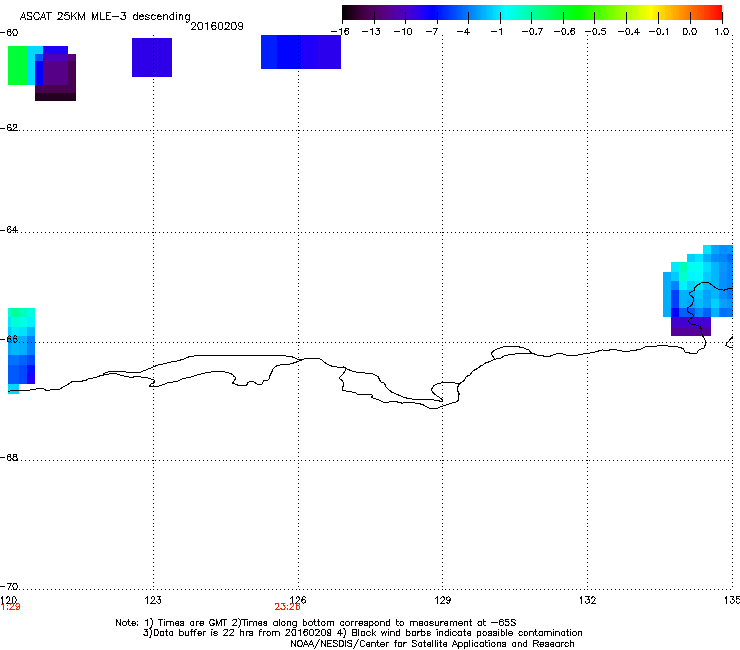The height and width of the screenshot is (650, 740).
Task: Click the dark purple data block in top-left cluster
Action: point(56,77)
